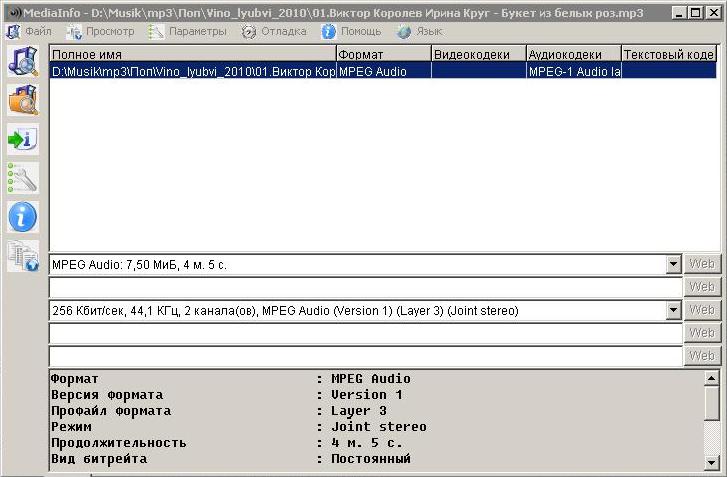This screenshot has height=477, width=727.
Task: Click the Open File icon in sidebar
Action: (x=23, y=61)
